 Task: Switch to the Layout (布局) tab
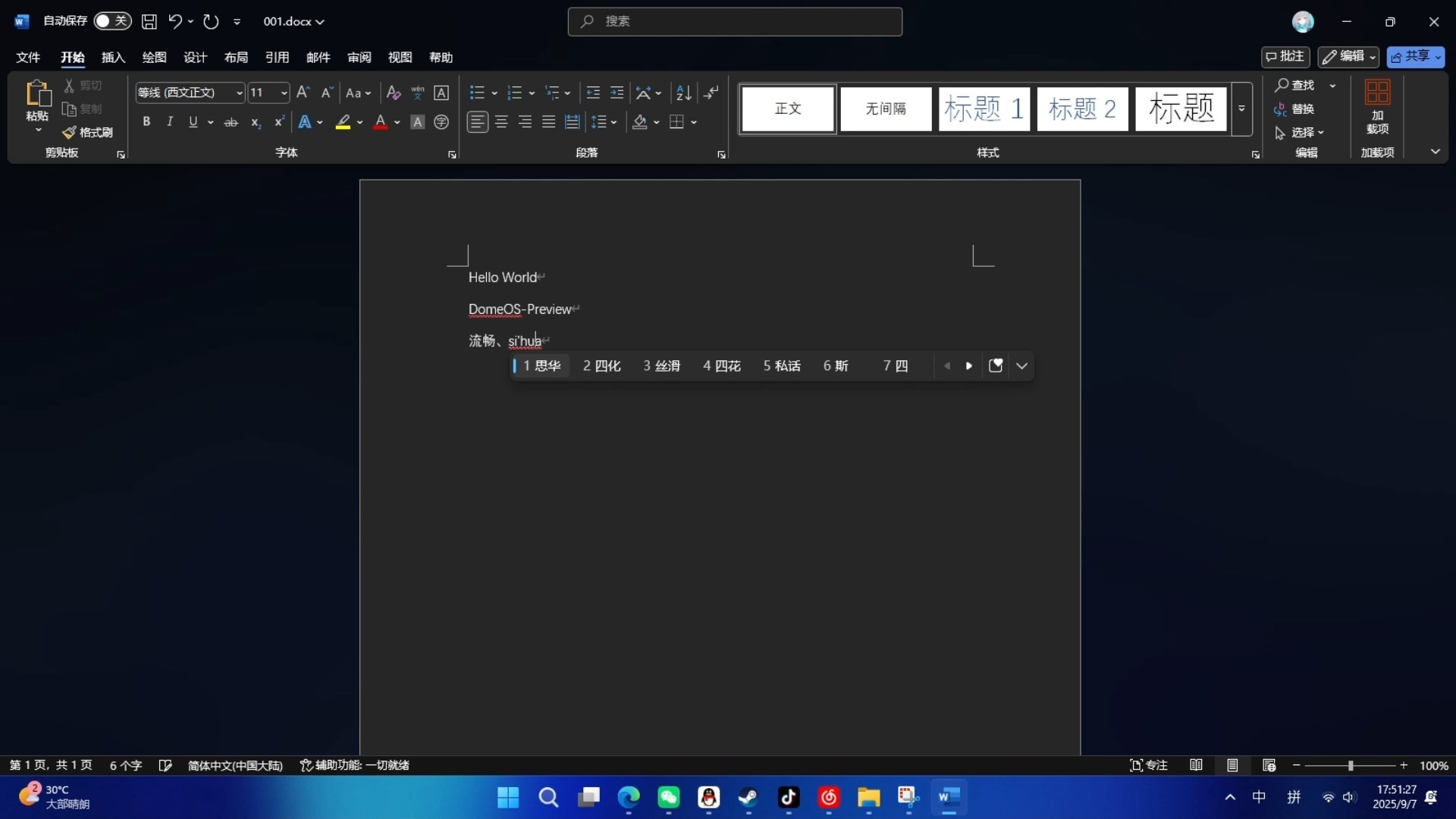click(x=236, y=57)
